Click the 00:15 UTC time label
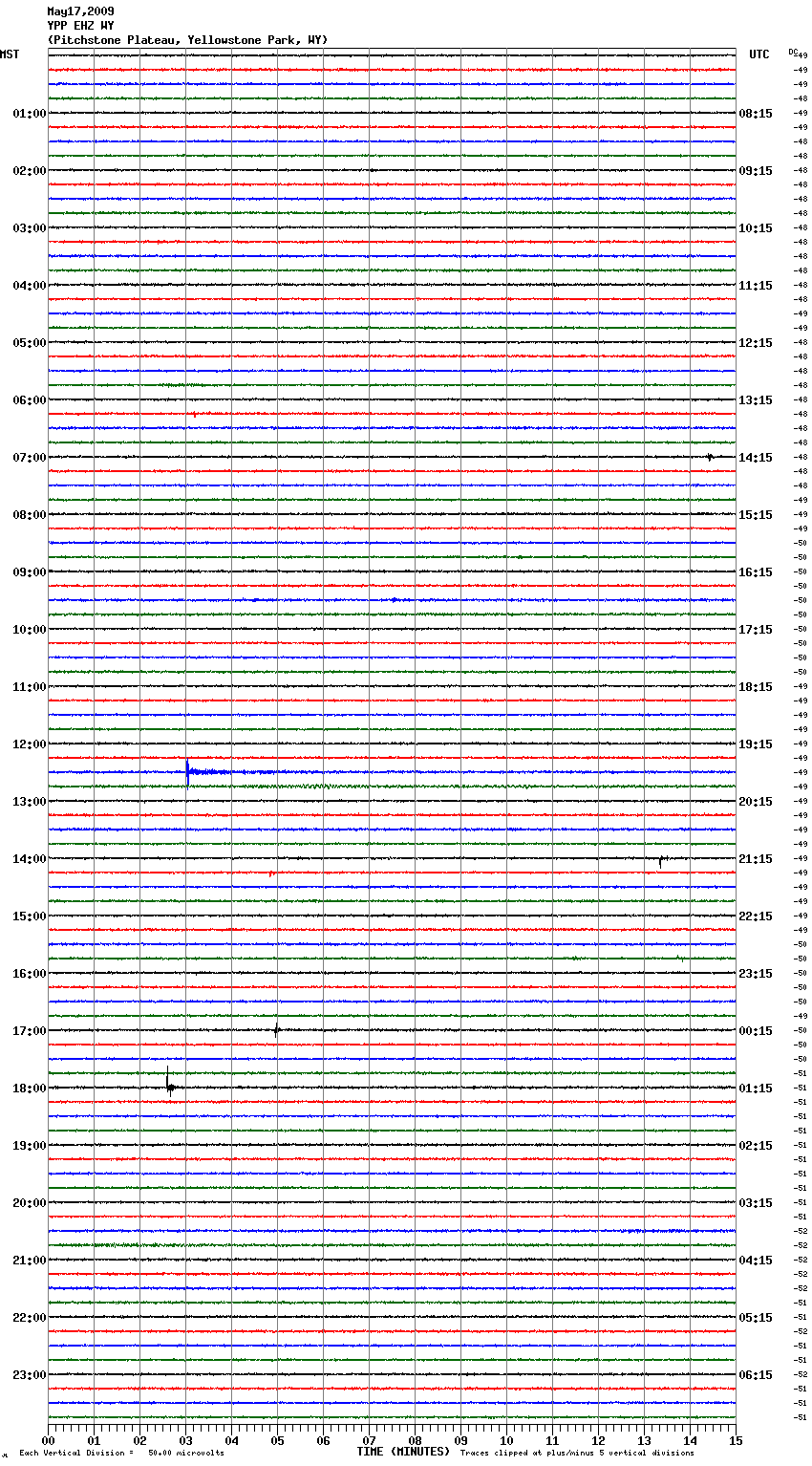812x1466 pixels. point(756,1031)
